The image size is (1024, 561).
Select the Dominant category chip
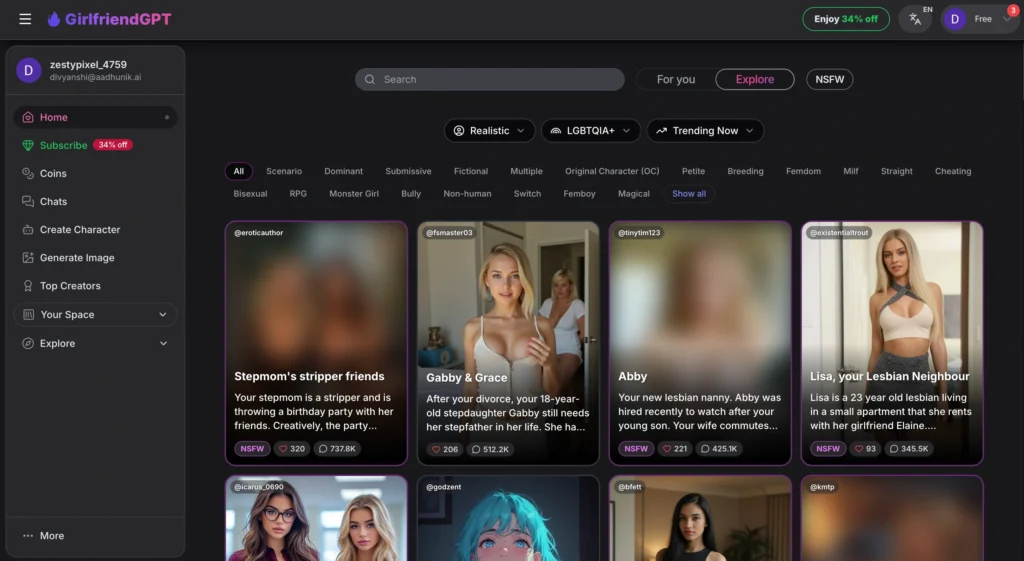344,171
